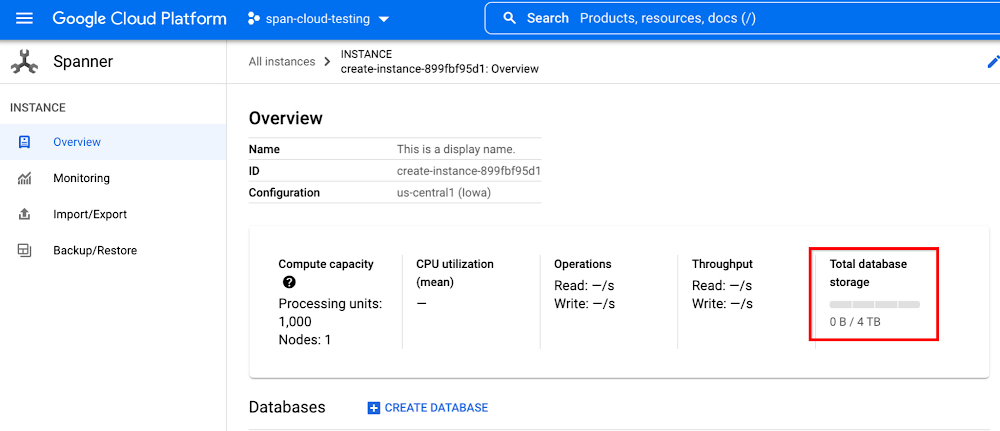
Task: Click the Spanner product logo icon
Action: click(x=24, y=62)
